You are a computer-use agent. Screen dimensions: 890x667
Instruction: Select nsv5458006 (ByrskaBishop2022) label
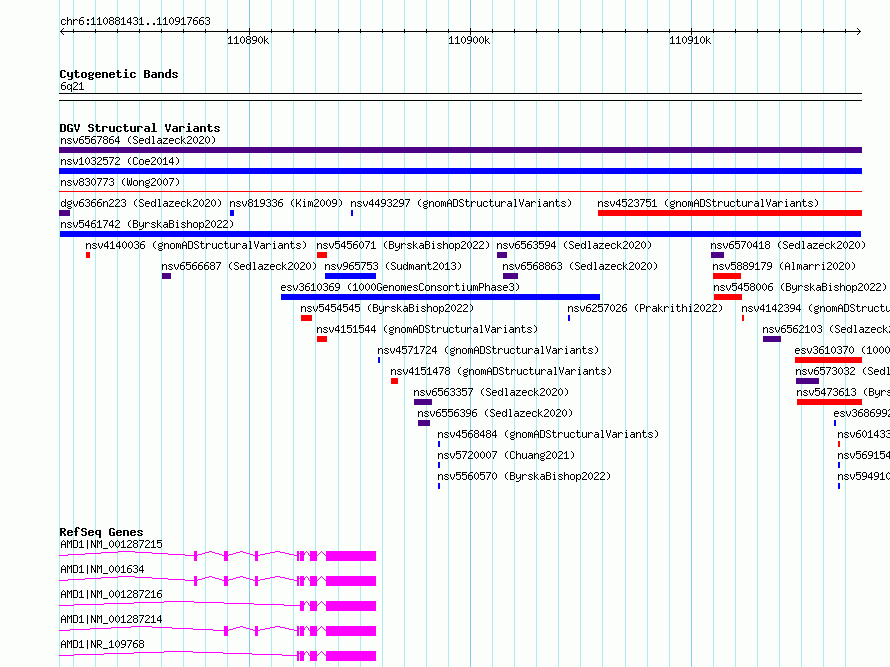coord(800,287)
